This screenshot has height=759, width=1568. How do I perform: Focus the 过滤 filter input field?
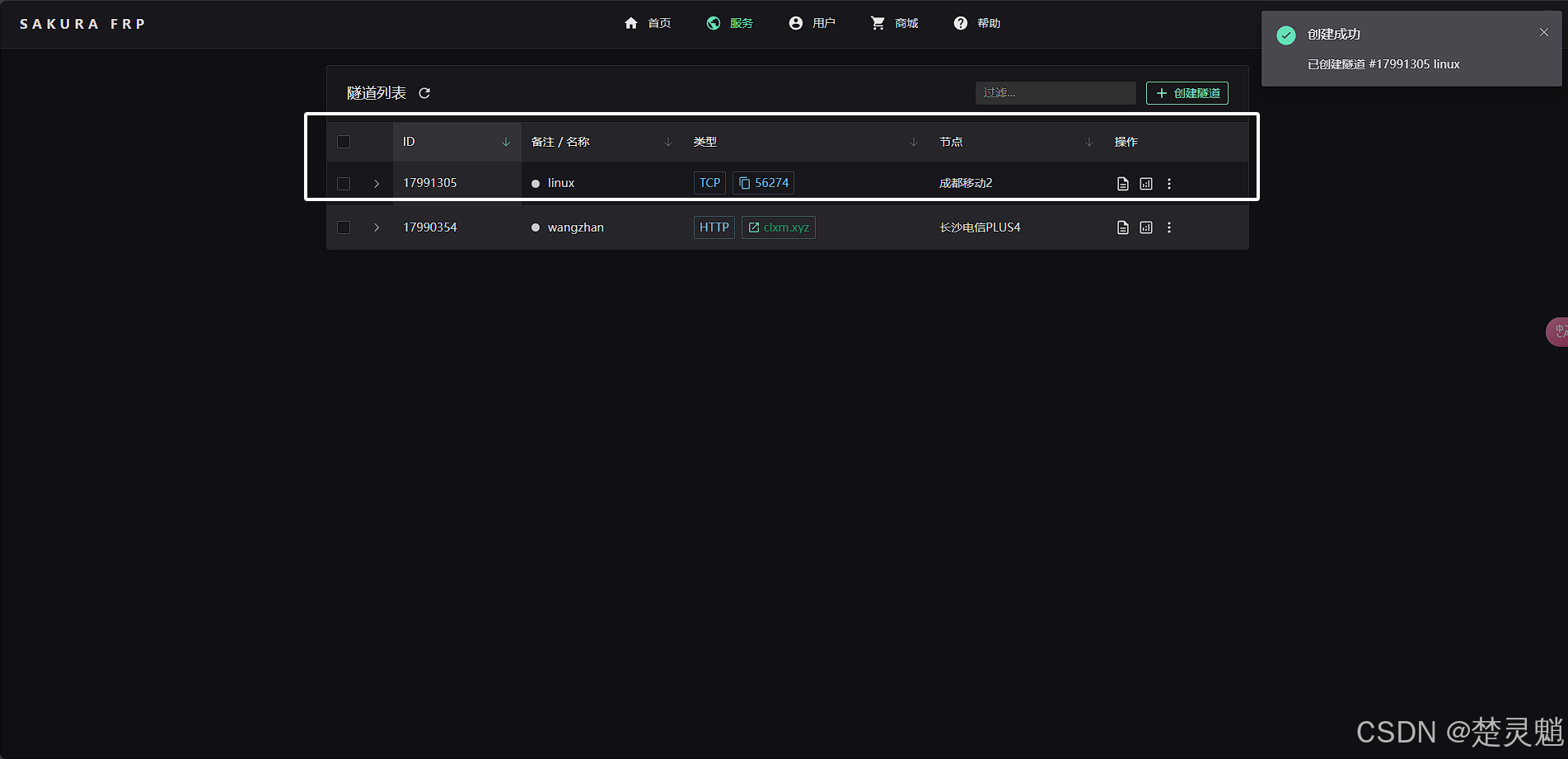(x=1055, y=93)
